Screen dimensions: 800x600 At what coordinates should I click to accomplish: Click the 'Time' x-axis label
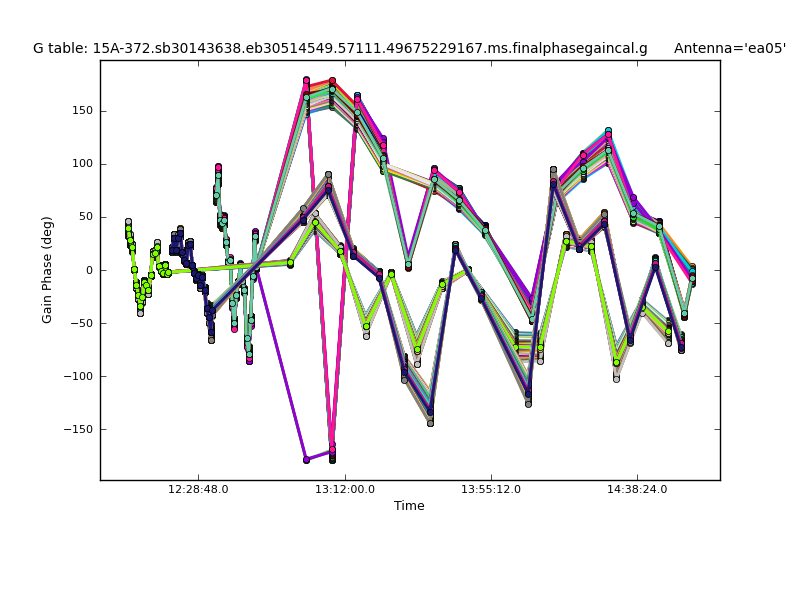[409, 506]
